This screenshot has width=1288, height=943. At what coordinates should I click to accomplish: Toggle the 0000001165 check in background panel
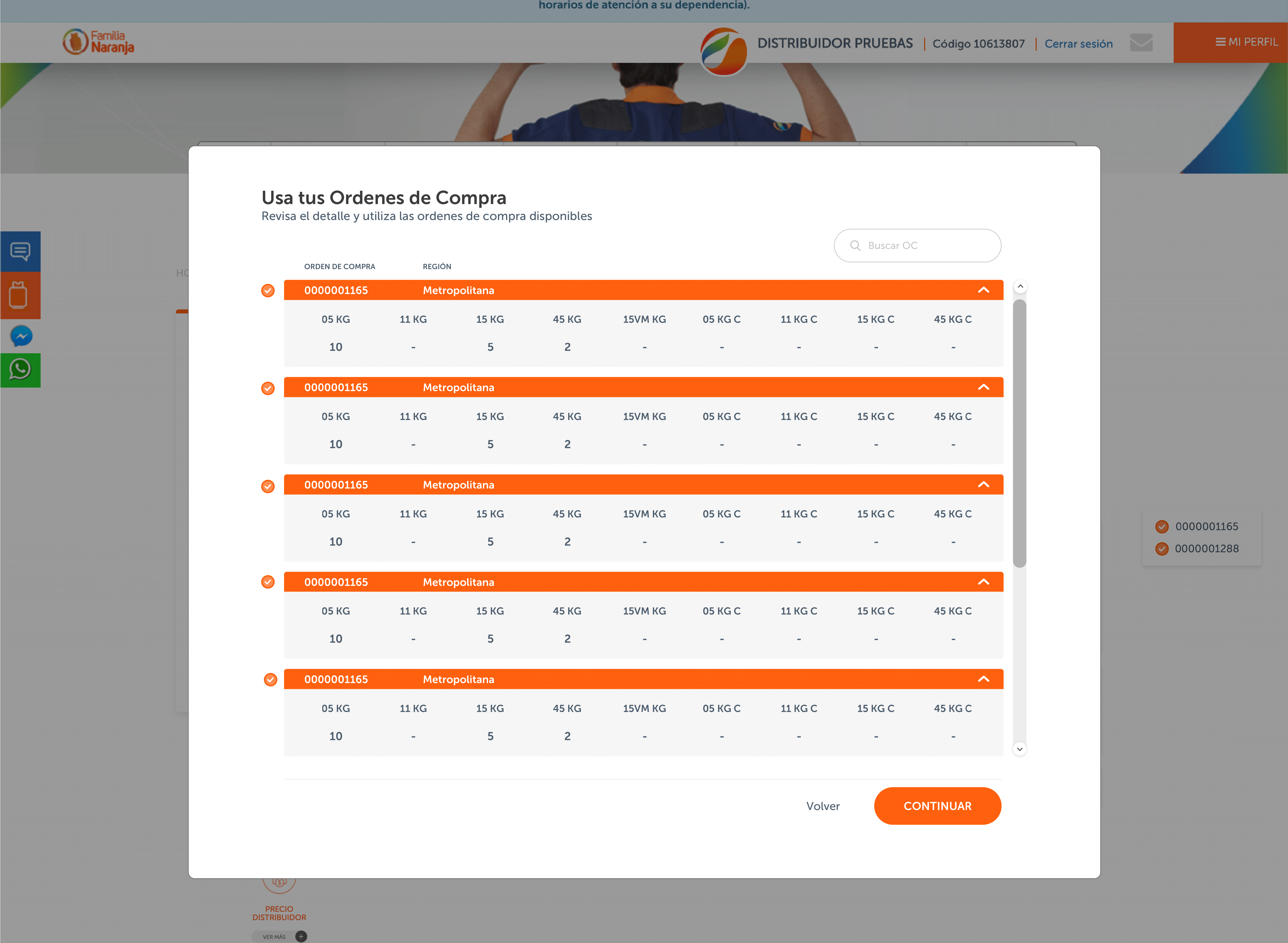click(1161, 527)
